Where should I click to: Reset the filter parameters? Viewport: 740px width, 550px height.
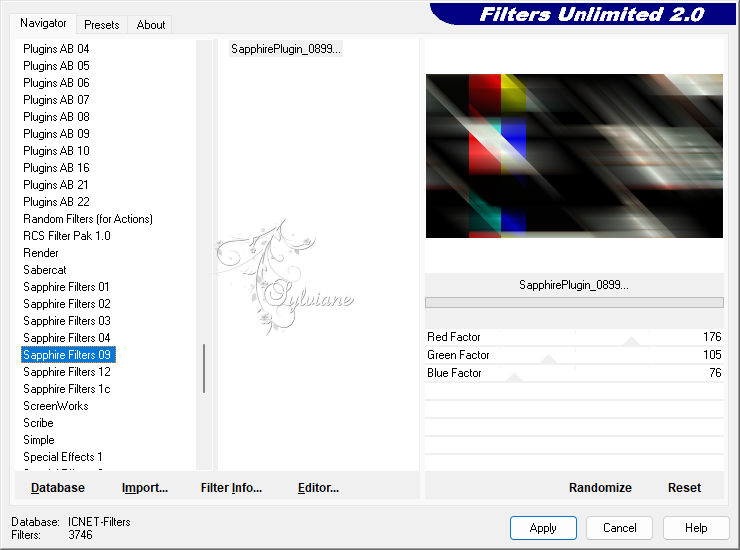tap(684, 488)
